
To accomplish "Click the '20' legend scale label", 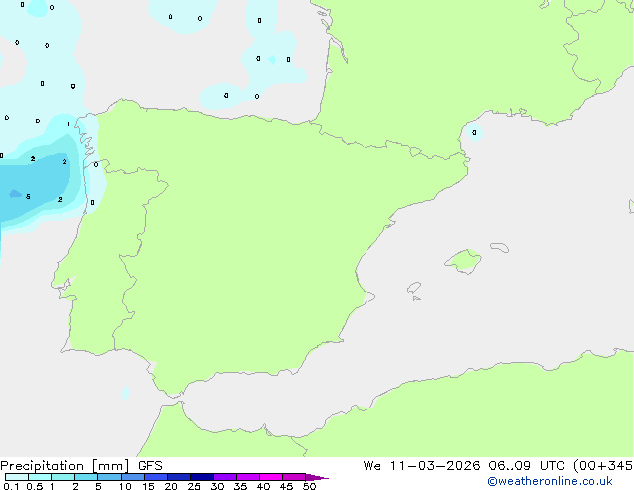I will [171, 486].
